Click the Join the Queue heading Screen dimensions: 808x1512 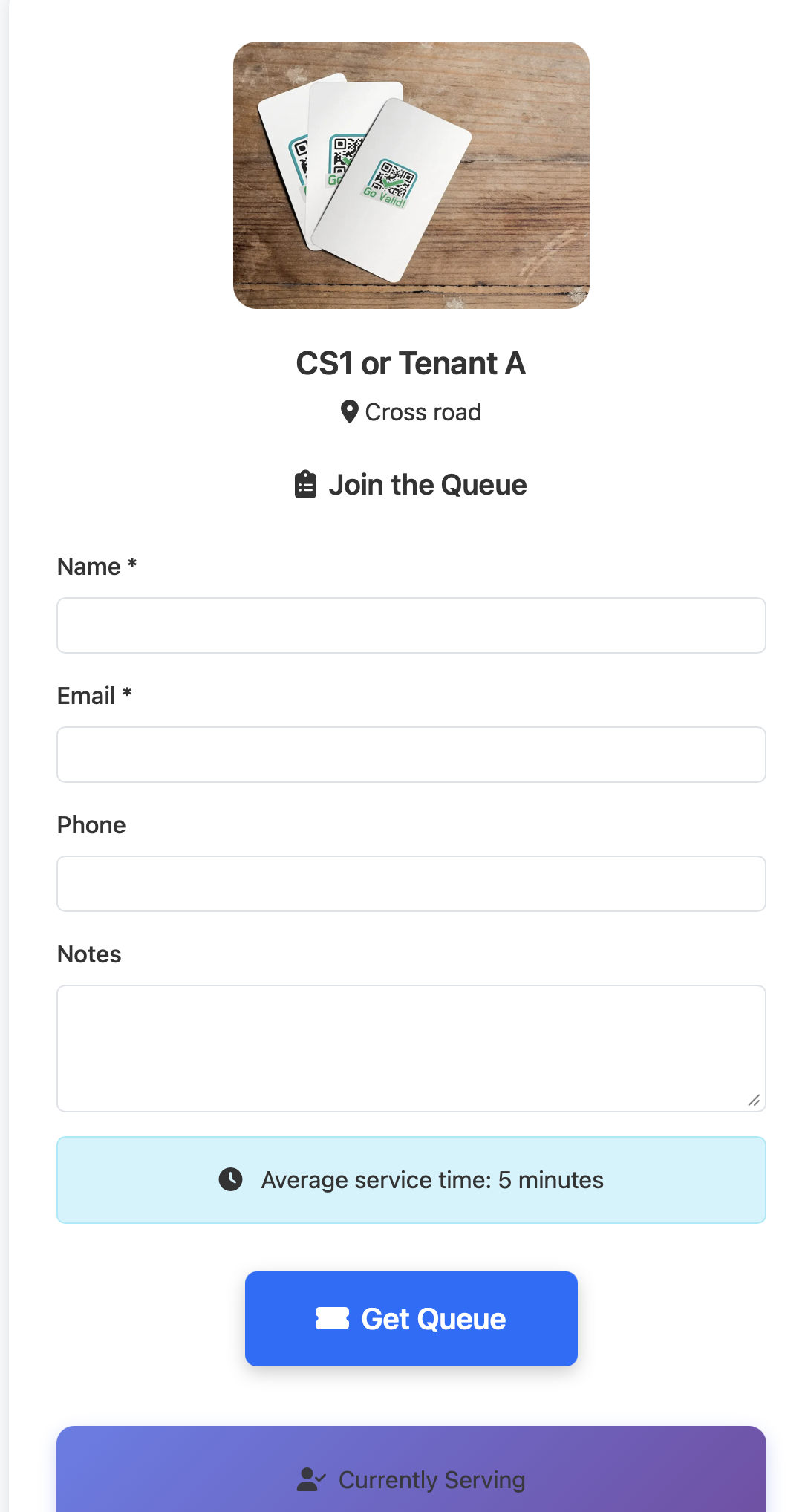429,483
